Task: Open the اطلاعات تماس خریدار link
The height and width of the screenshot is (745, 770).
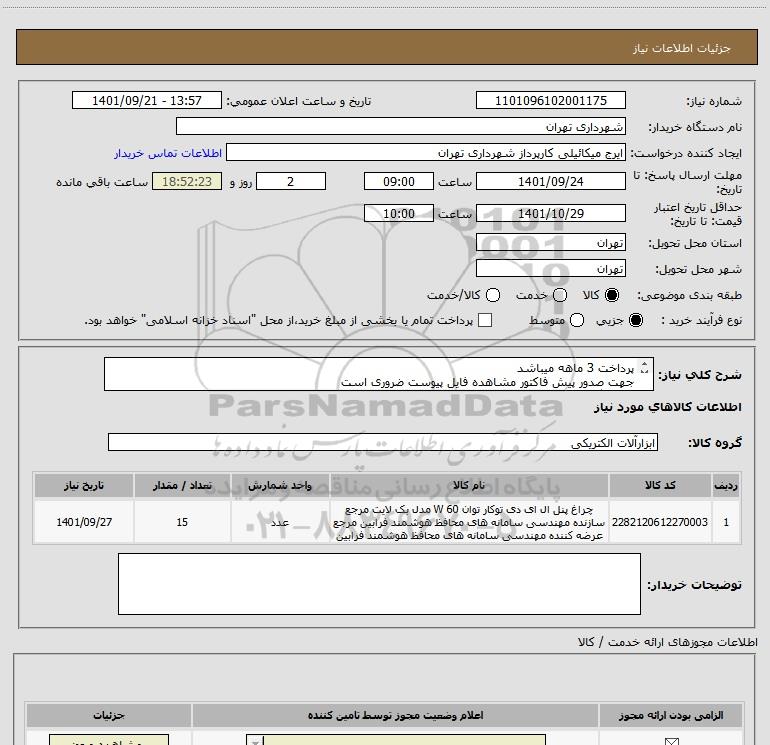Action: (x=168, y=153)
